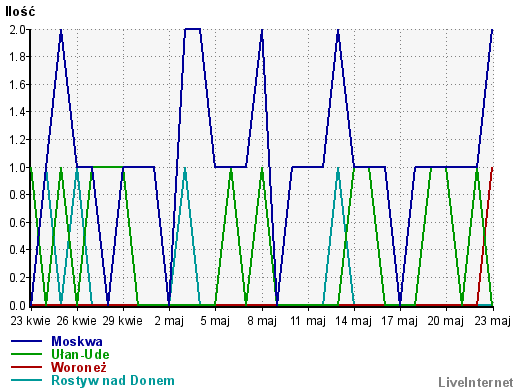
Task: Select the 14 maj date label
Action: tap(353, 321)
